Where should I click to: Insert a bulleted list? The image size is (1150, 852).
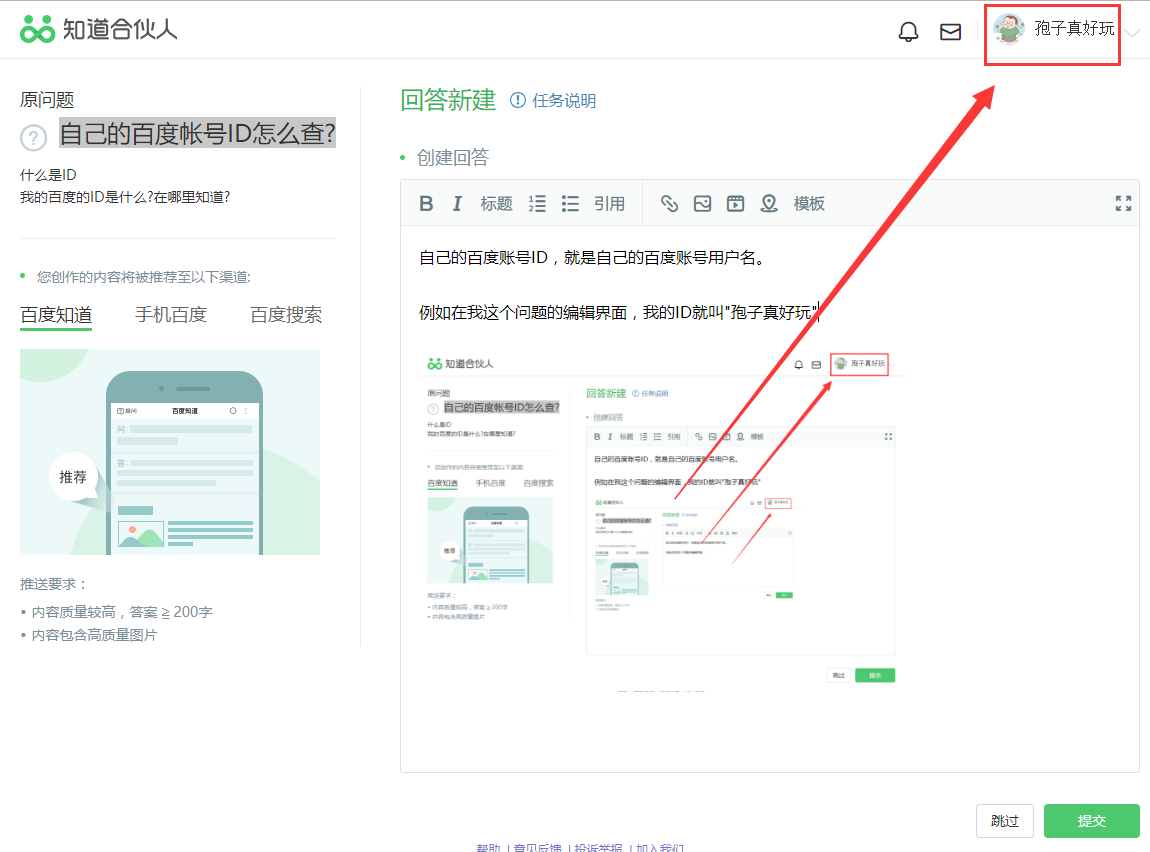(x=570, y=204)
